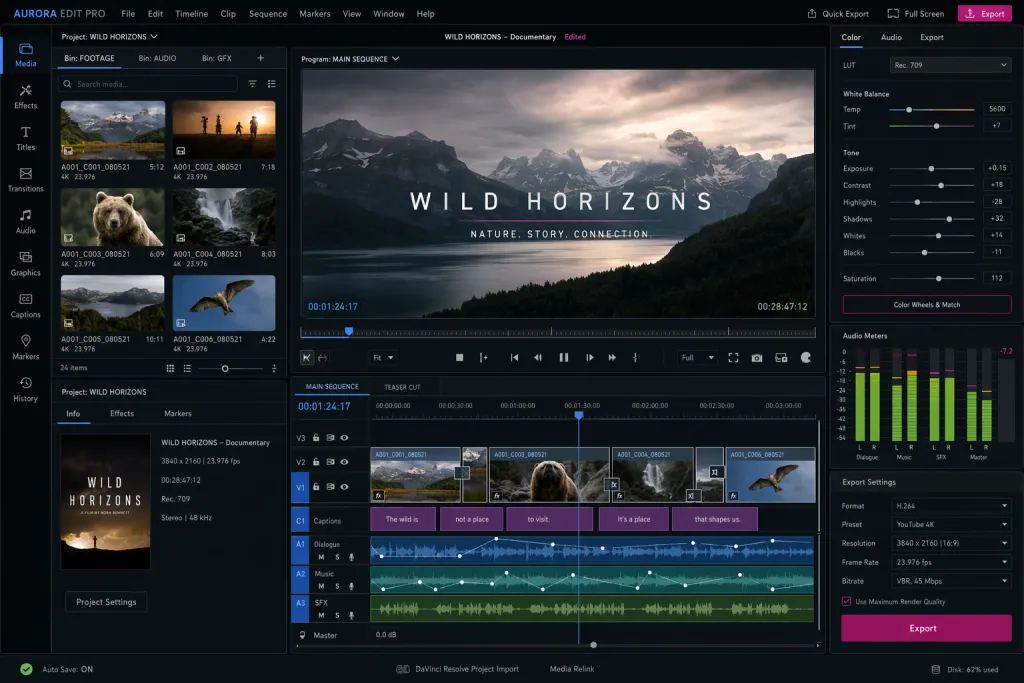Open the Resolution dropdown
Viewport: 1024px width, 683px height.
[951, 543]
